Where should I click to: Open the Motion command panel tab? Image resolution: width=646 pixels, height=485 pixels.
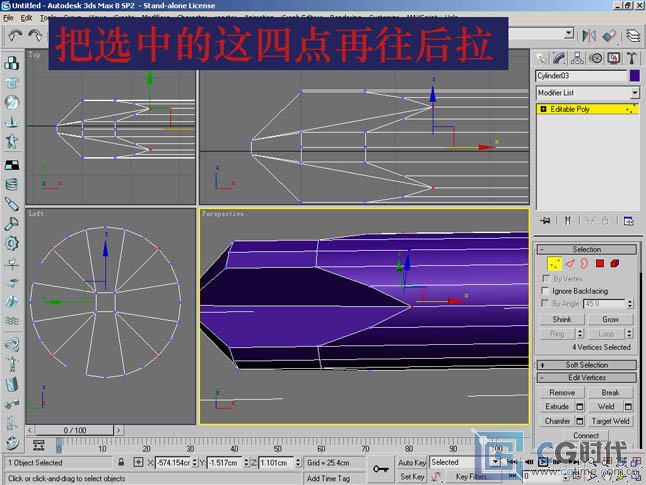(596, 59)
